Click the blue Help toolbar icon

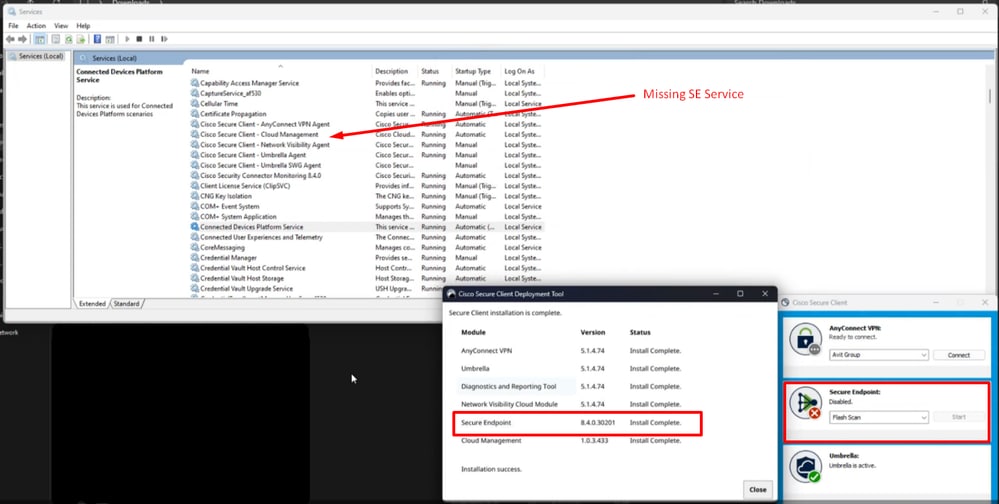click(97, 40)
